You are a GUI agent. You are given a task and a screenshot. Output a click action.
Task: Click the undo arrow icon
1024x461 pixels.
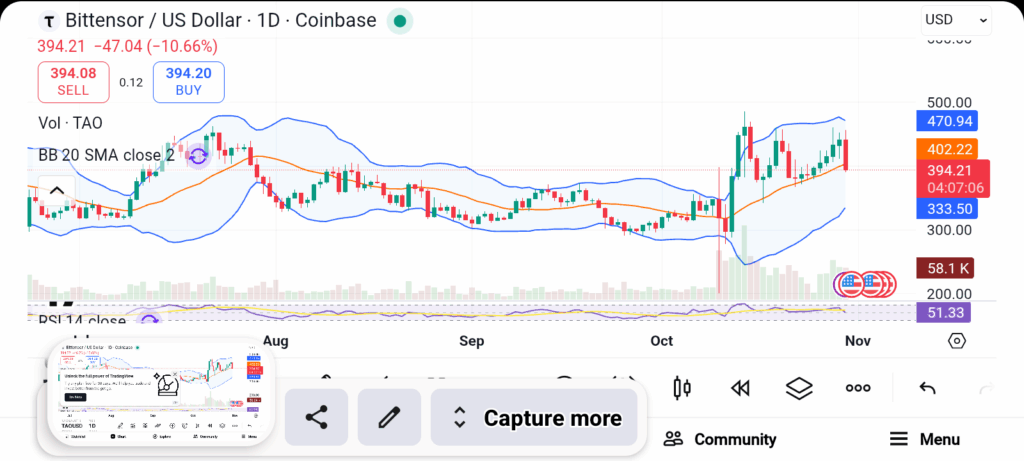tap(927, 388)
